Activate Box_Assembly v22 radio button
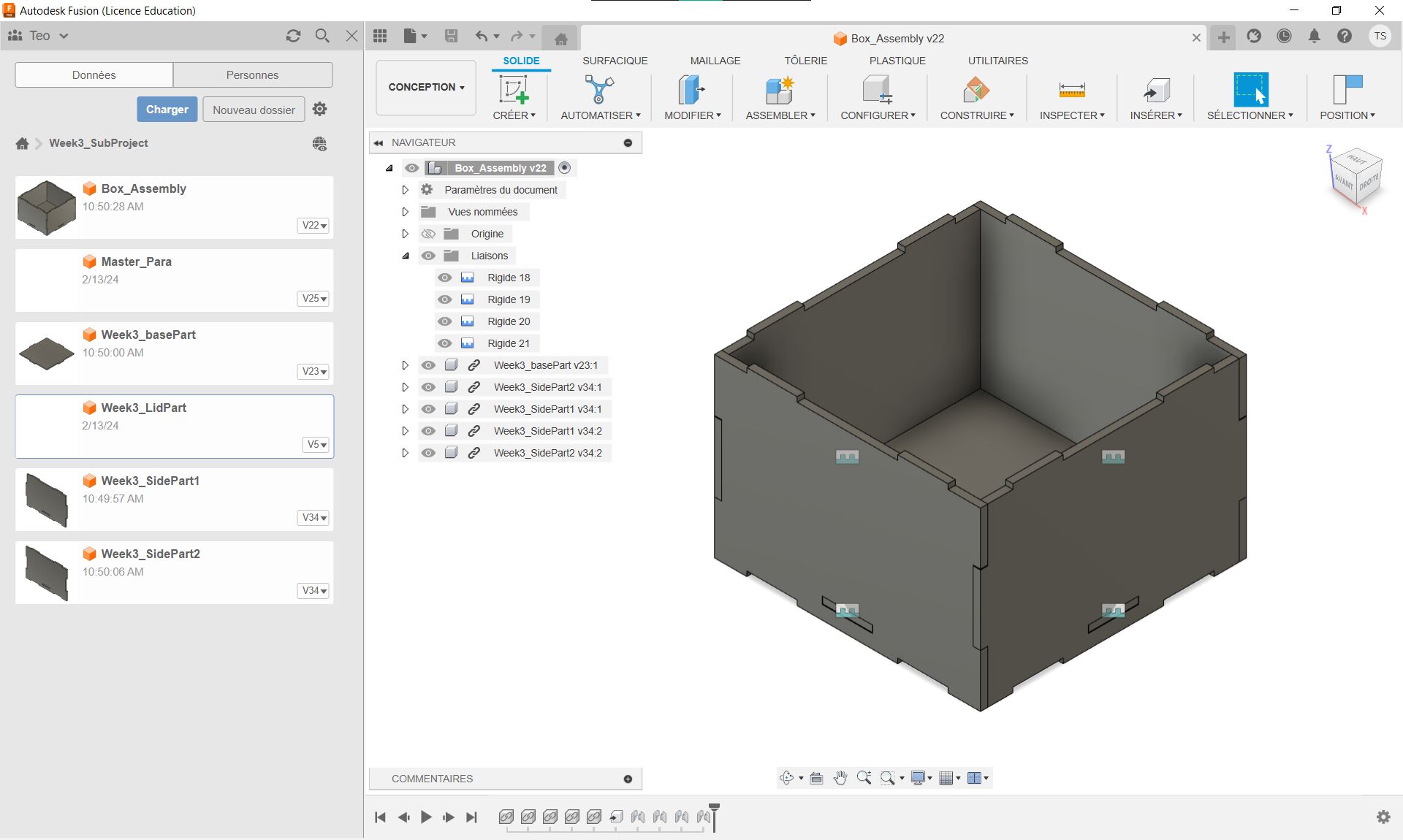This screenshot has width=1403, height=840. click(564, 168)
